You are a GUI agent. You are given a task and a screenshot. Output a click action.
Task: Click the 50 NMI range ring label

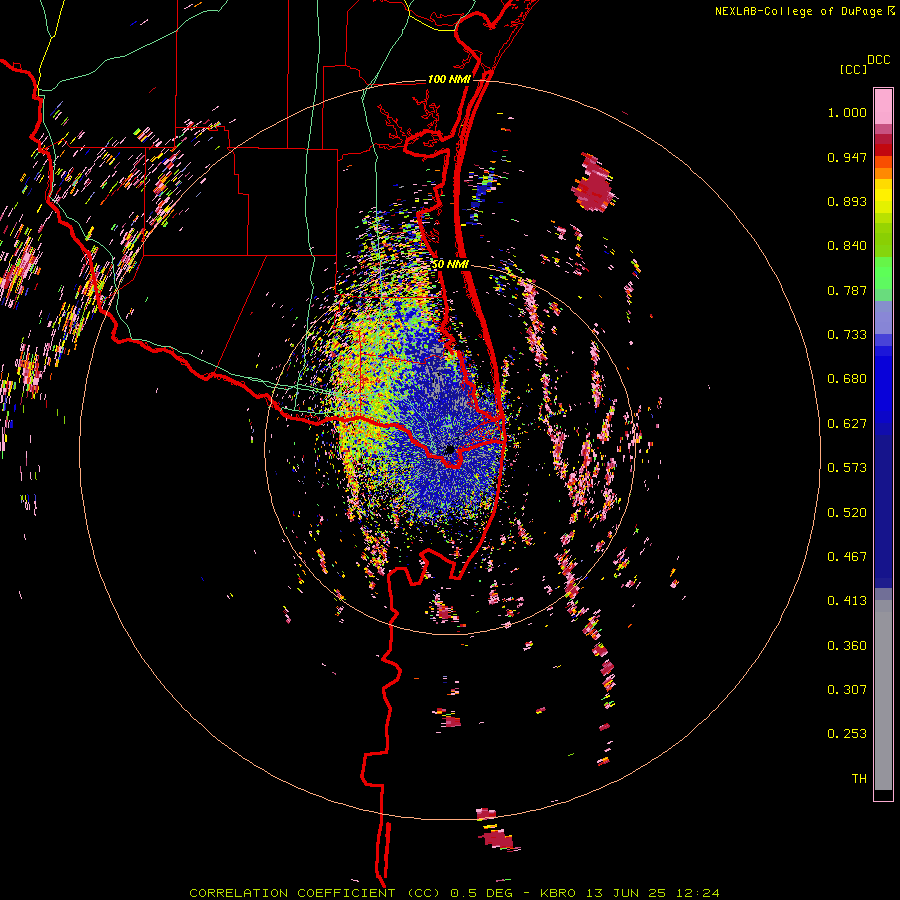[x=450, y=264]
